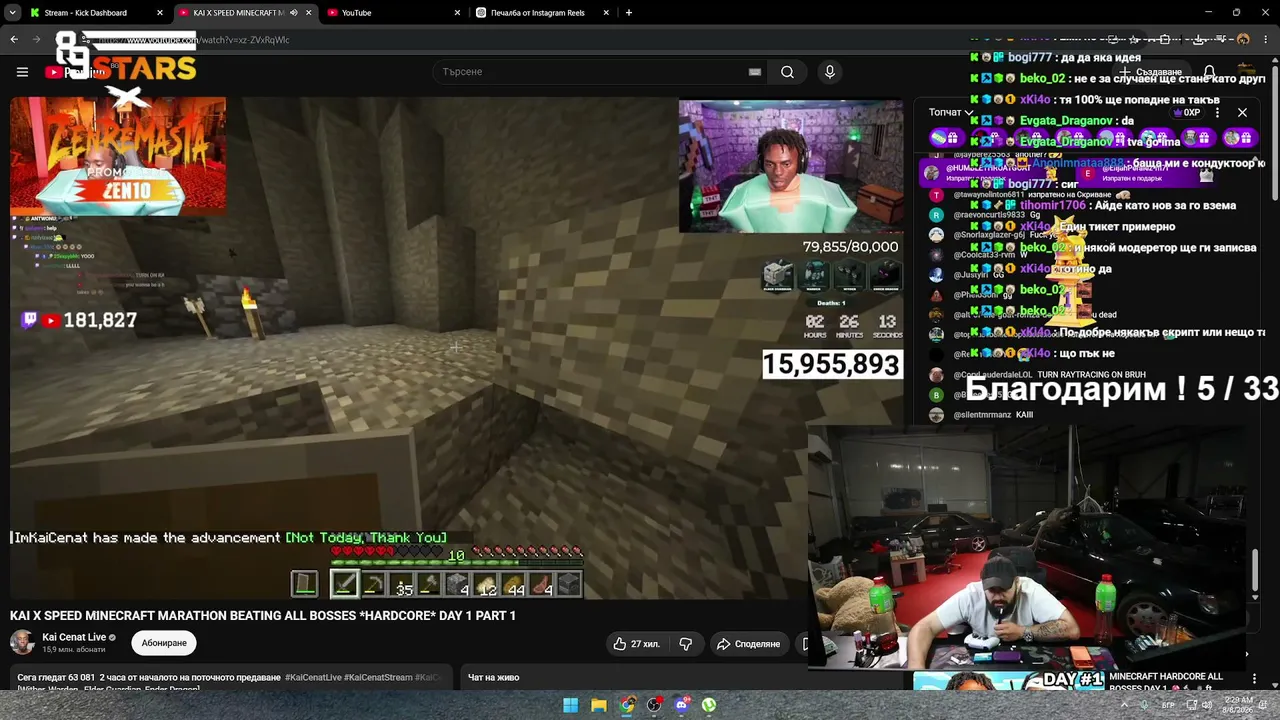Switch to Instagram Reels tab

[x=543, y=13]
